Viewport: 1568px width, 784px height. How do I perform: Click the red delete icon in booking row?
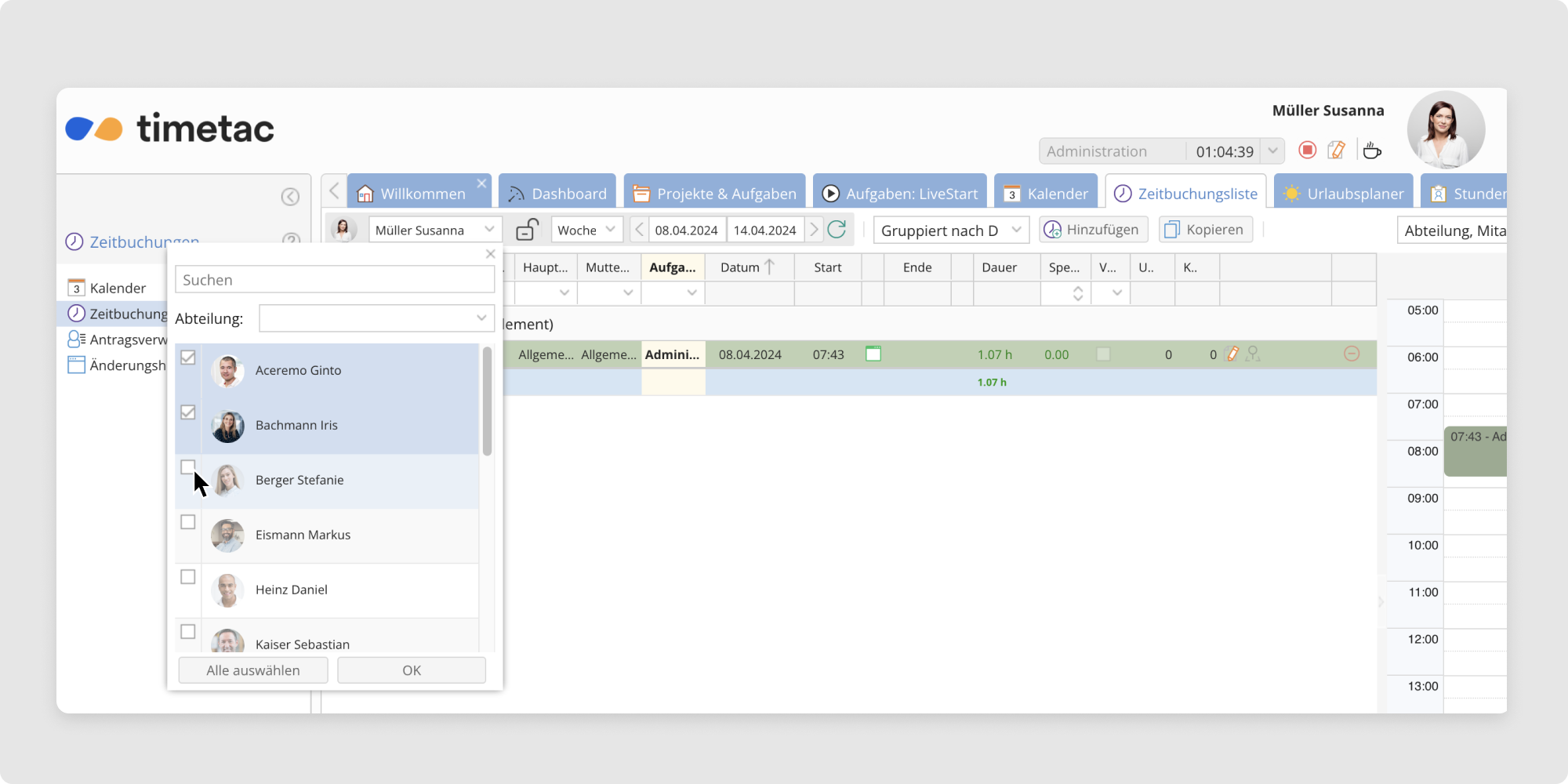(1352, 354)
